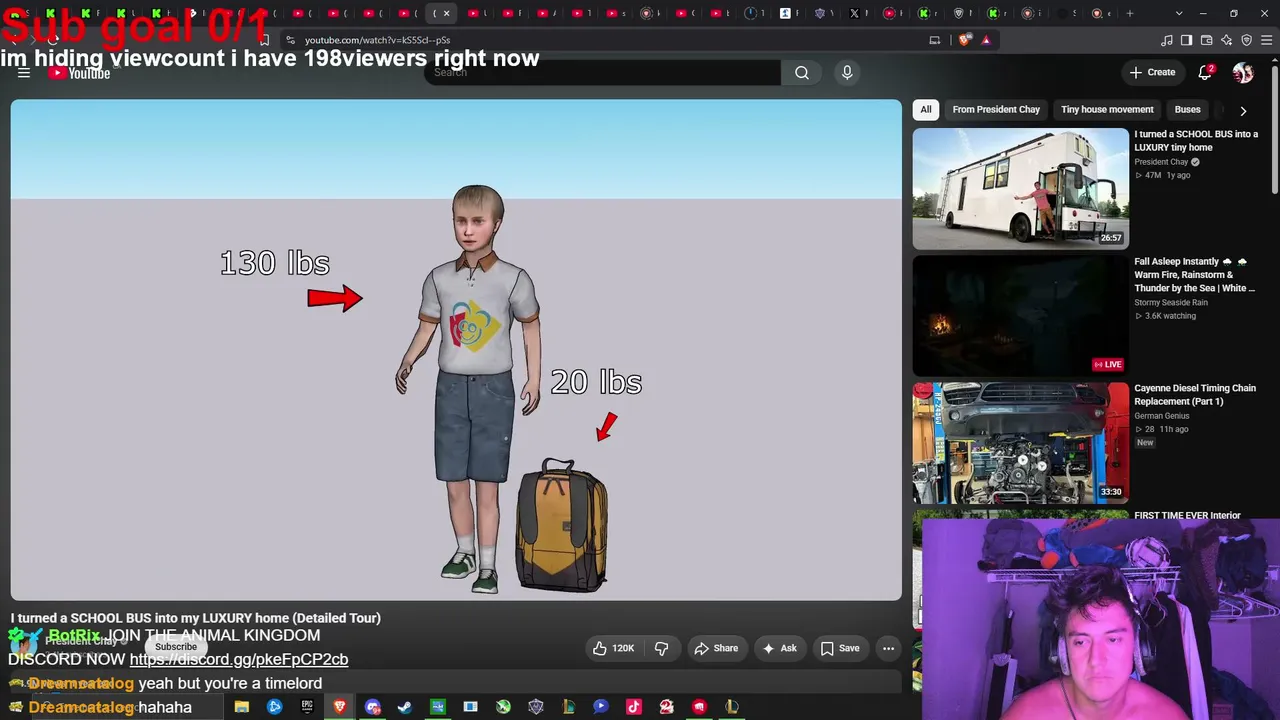Open President Chay channel from recommended video
This screenshot has height=720, width=1280.
(1161, 162)
